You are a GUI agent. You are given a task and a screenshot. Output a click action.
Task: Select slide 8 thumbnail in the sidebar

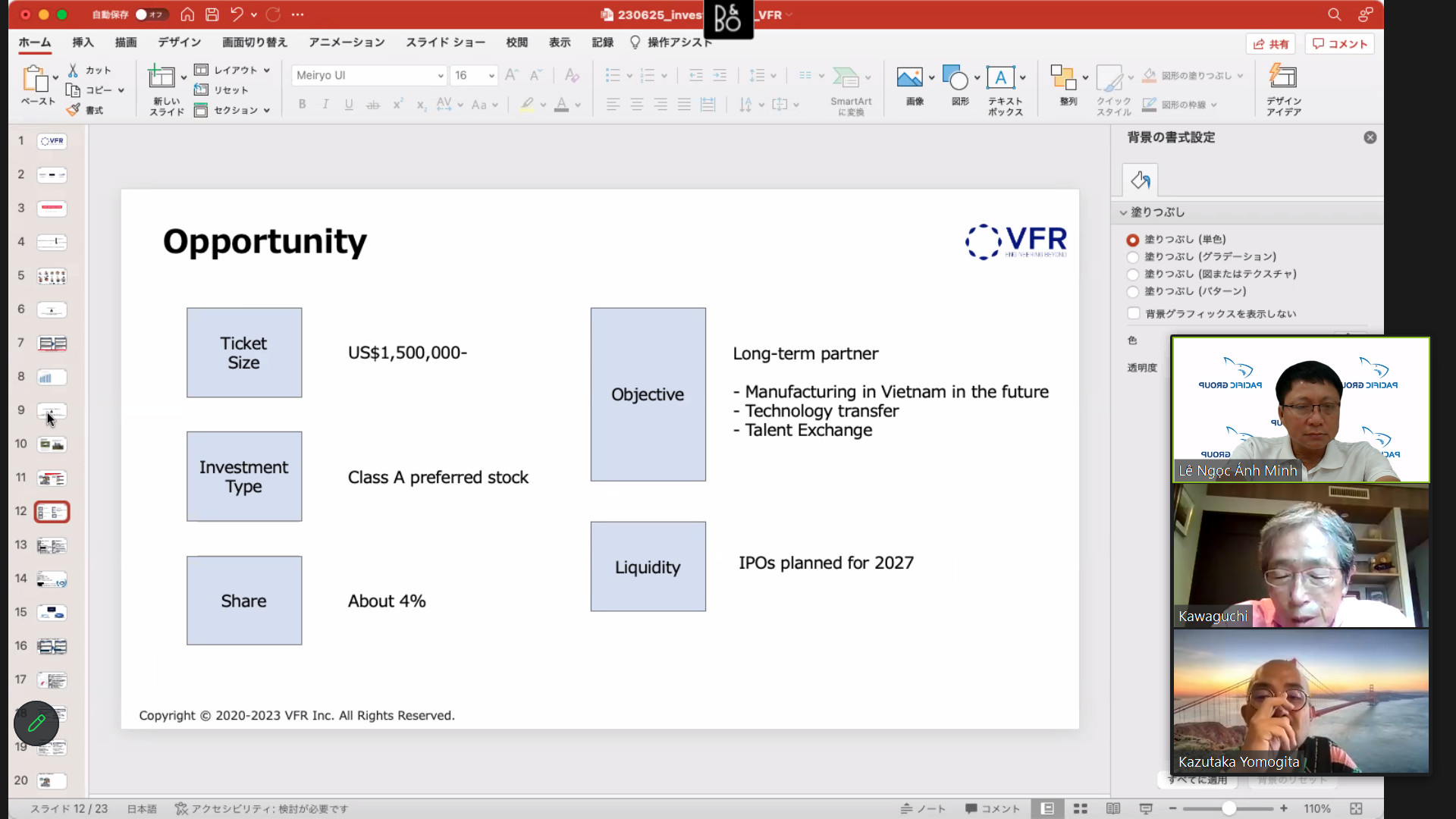point(52,377)
